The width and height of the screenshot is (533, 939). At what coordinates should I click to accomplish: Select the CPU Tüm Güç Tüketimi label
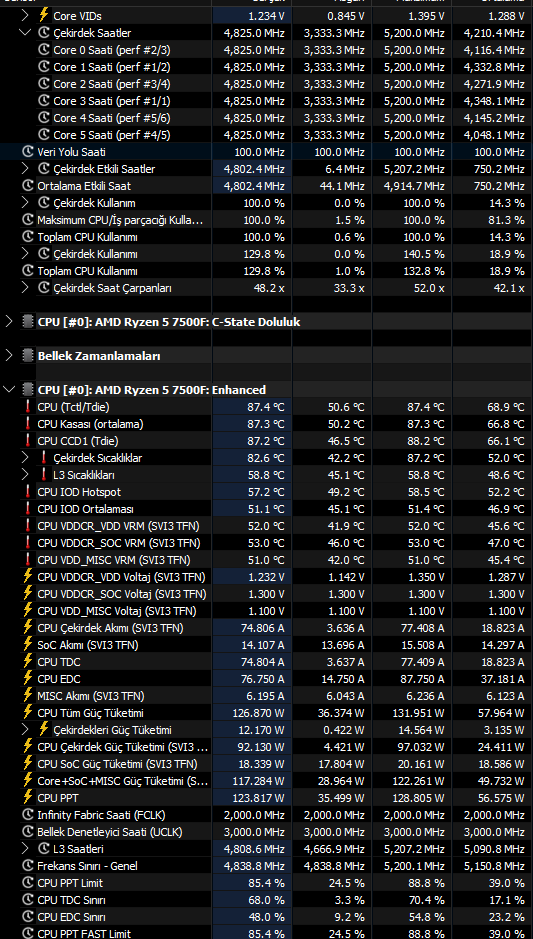[90, 713]
